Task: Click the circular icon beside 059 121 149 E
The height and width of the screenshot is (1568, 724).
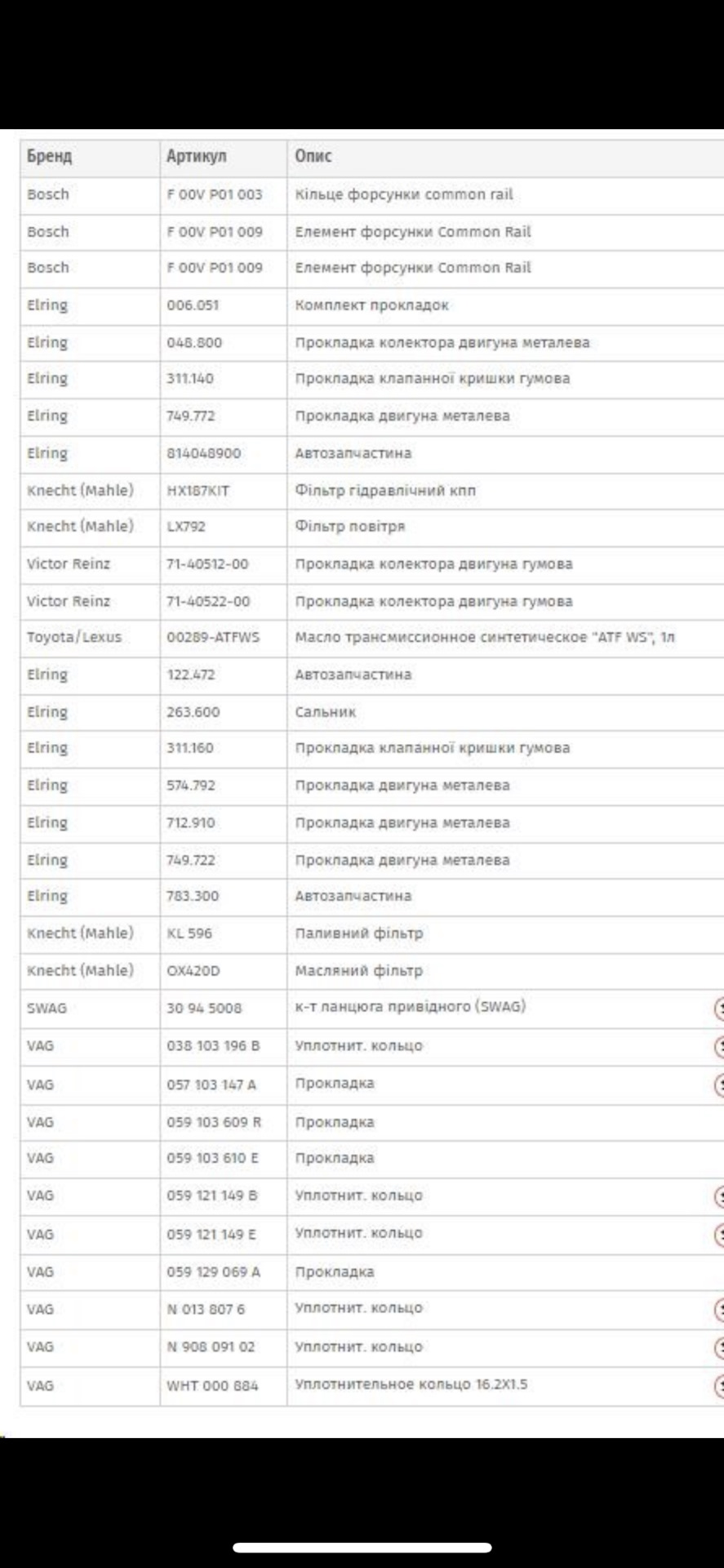Action: 719,1234
